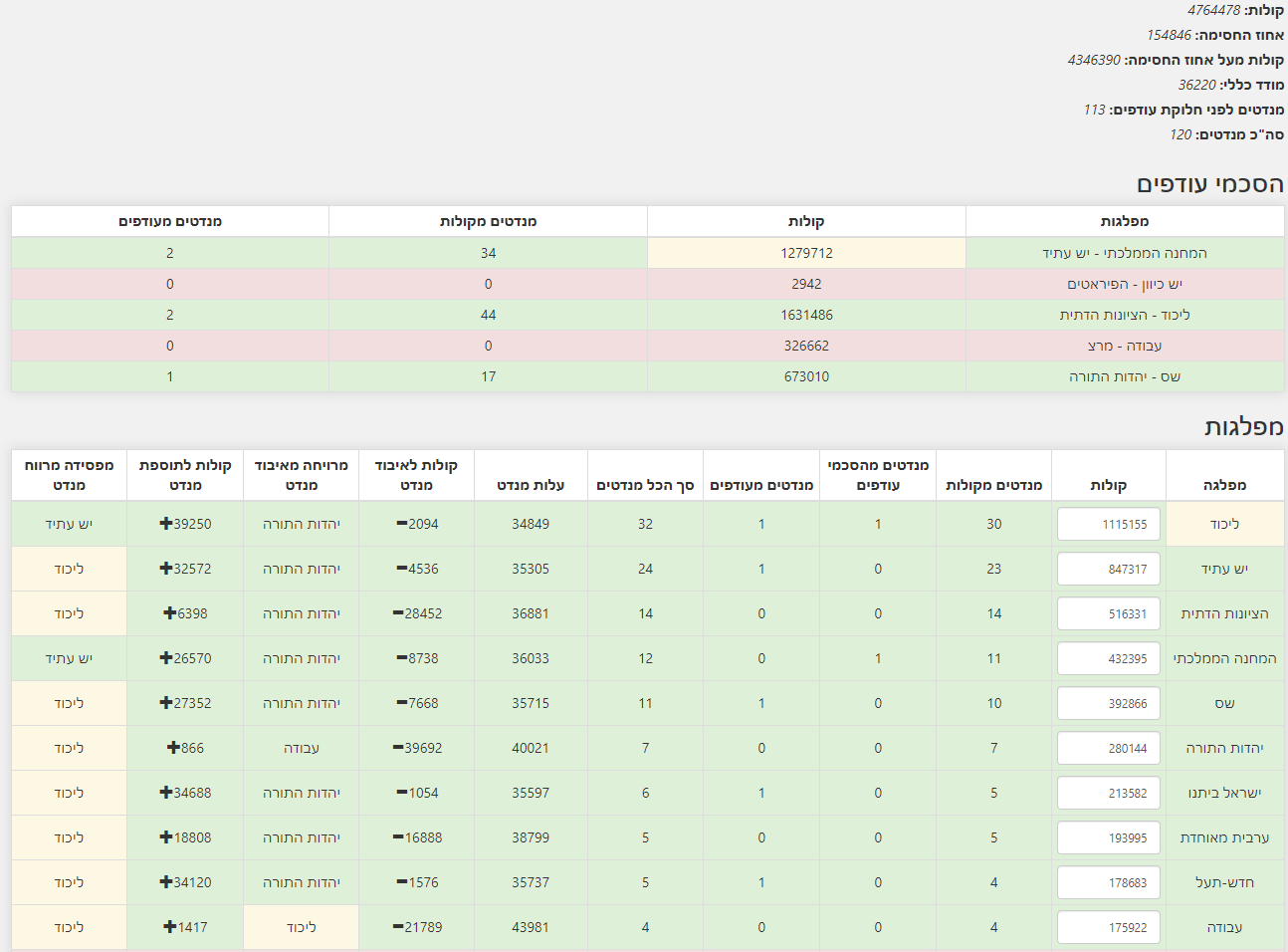
Task: Click the threshold value 154846
Action: (x=1169, y=35)
